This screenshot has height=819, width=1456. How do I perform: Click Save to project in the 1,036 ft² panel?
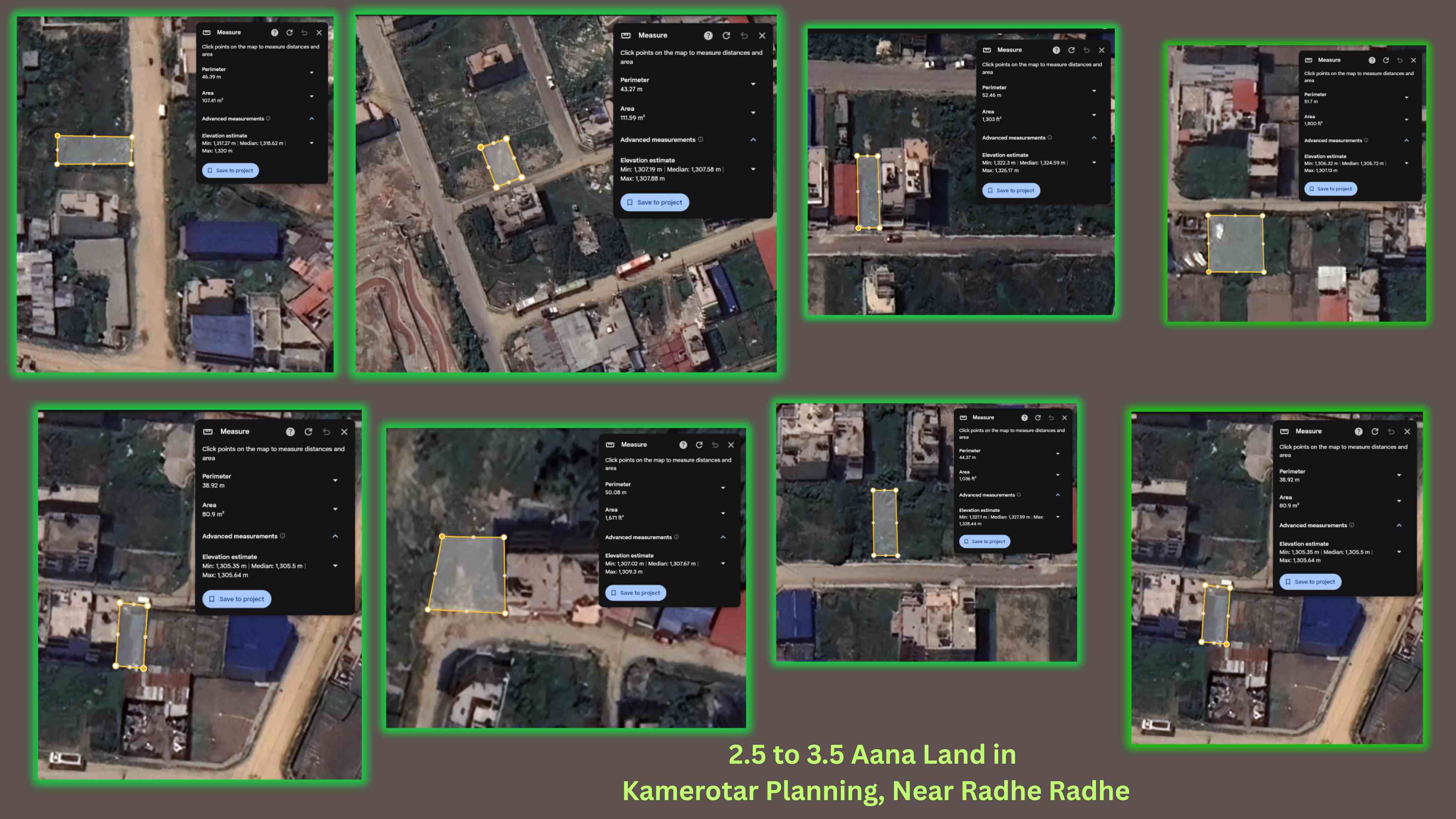[x=984, y=541]
